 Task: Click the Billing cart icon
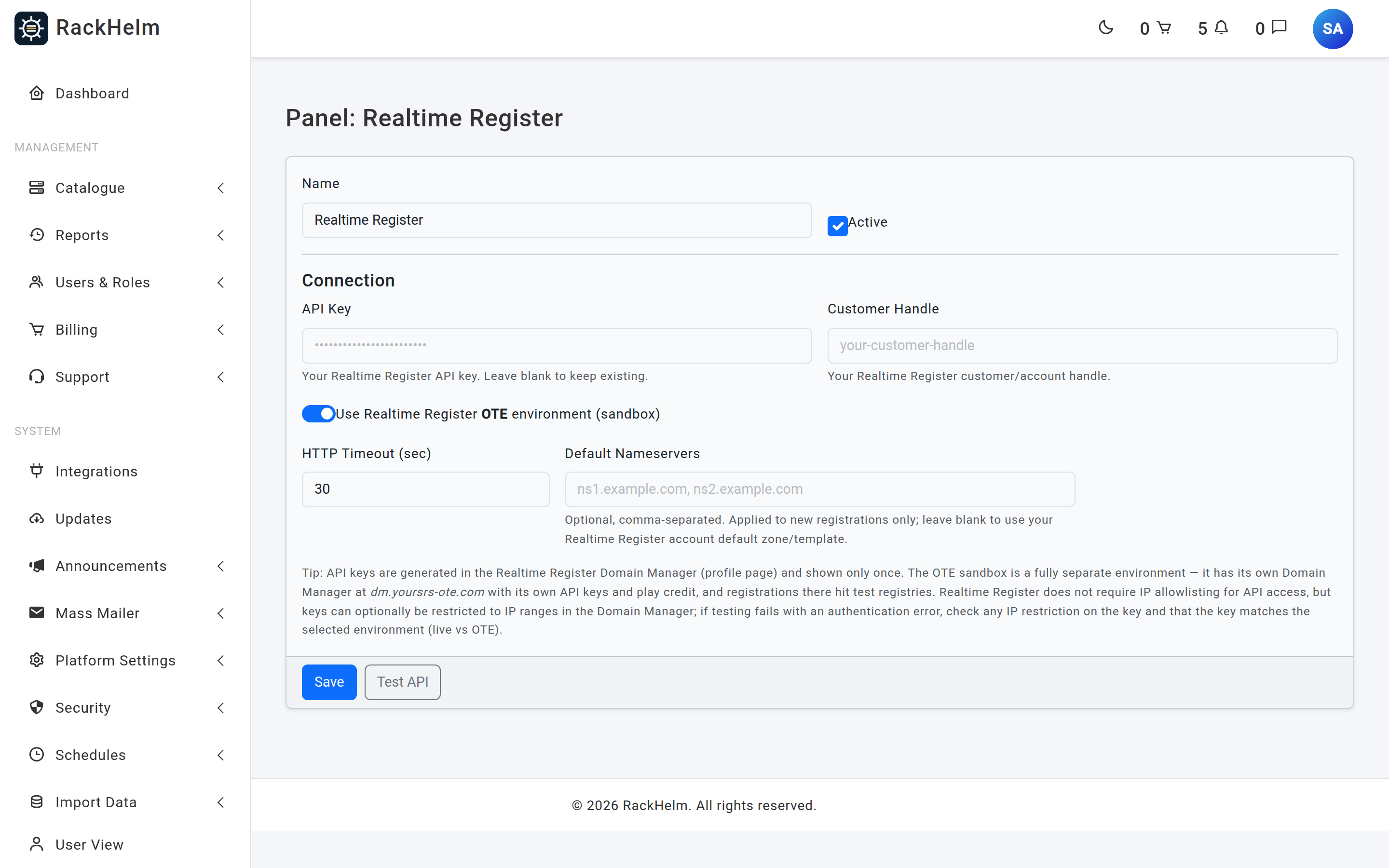tap(37, 329)
